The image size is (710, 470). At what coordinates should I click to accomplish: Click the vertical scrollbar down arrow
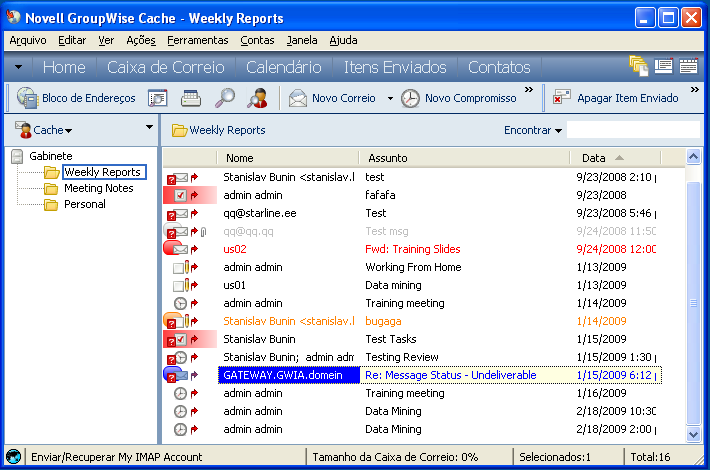pos(694,435)
